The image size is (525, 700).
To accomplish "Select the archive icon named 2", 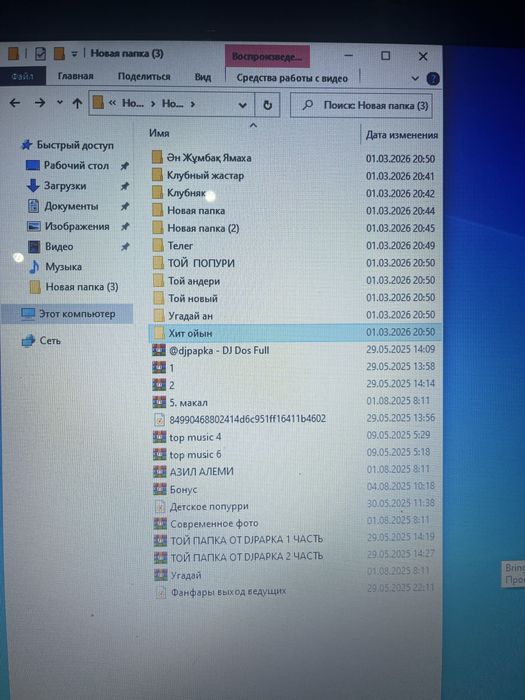I will (x=159, y=384).
